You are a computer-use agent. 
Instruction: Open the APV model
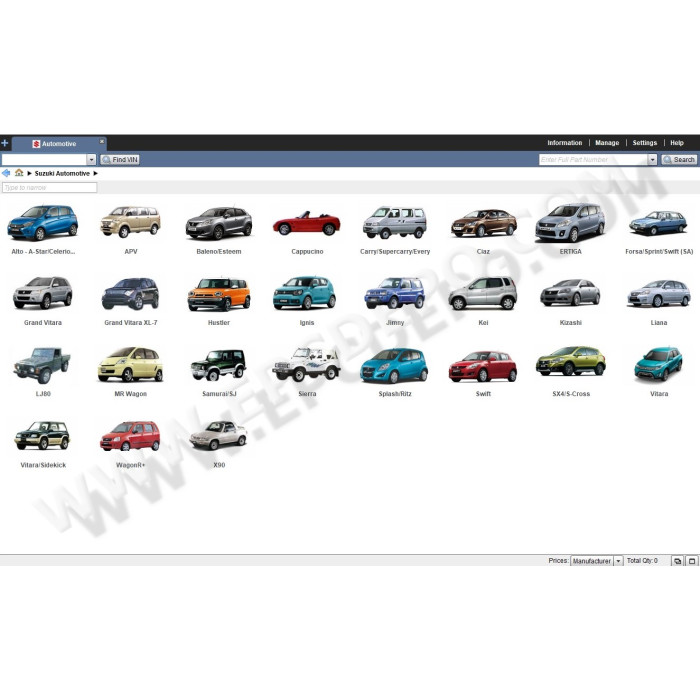point(130,229)
